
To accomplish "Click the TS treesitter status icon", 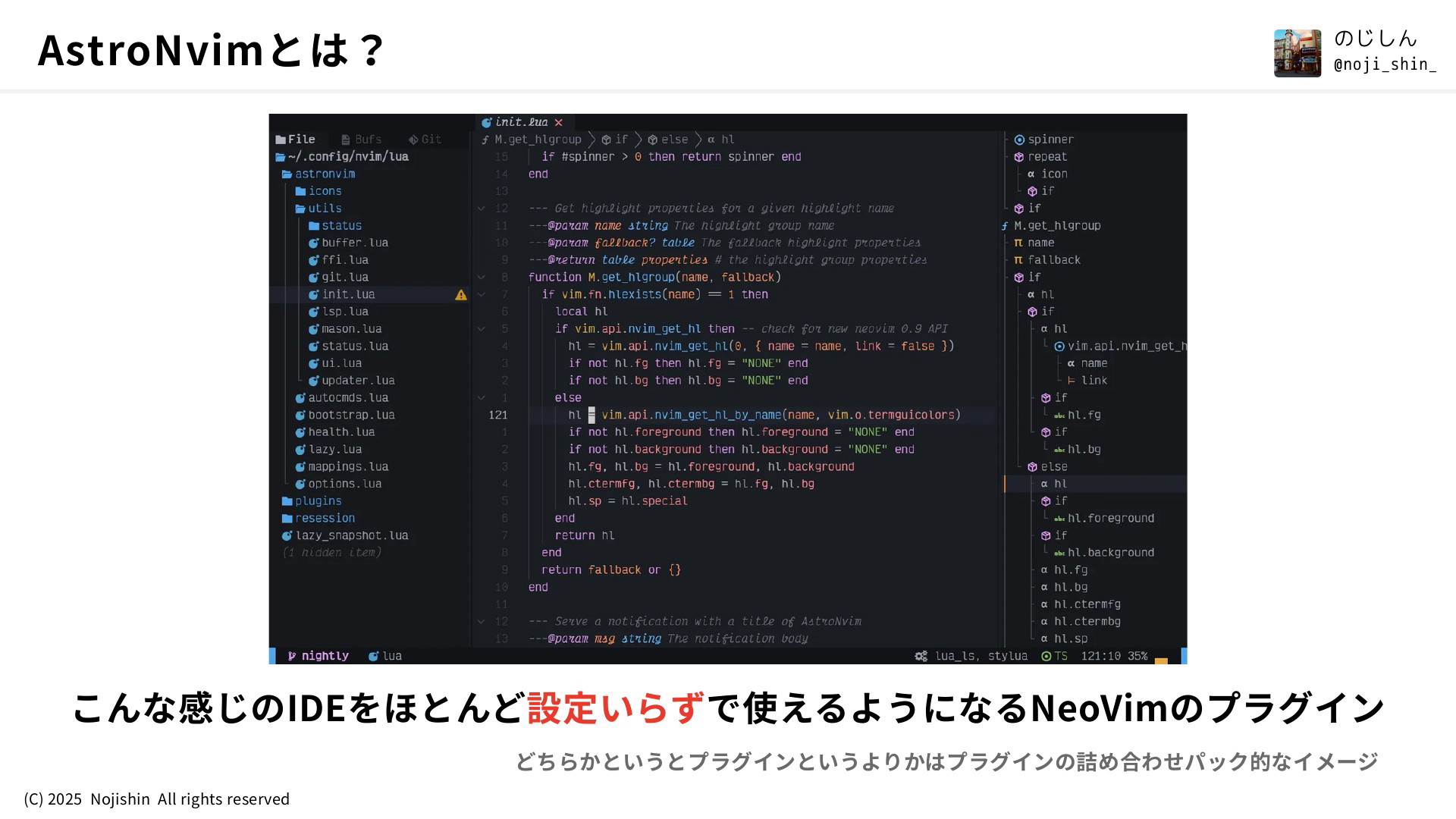I will (x=1046, y=656).
